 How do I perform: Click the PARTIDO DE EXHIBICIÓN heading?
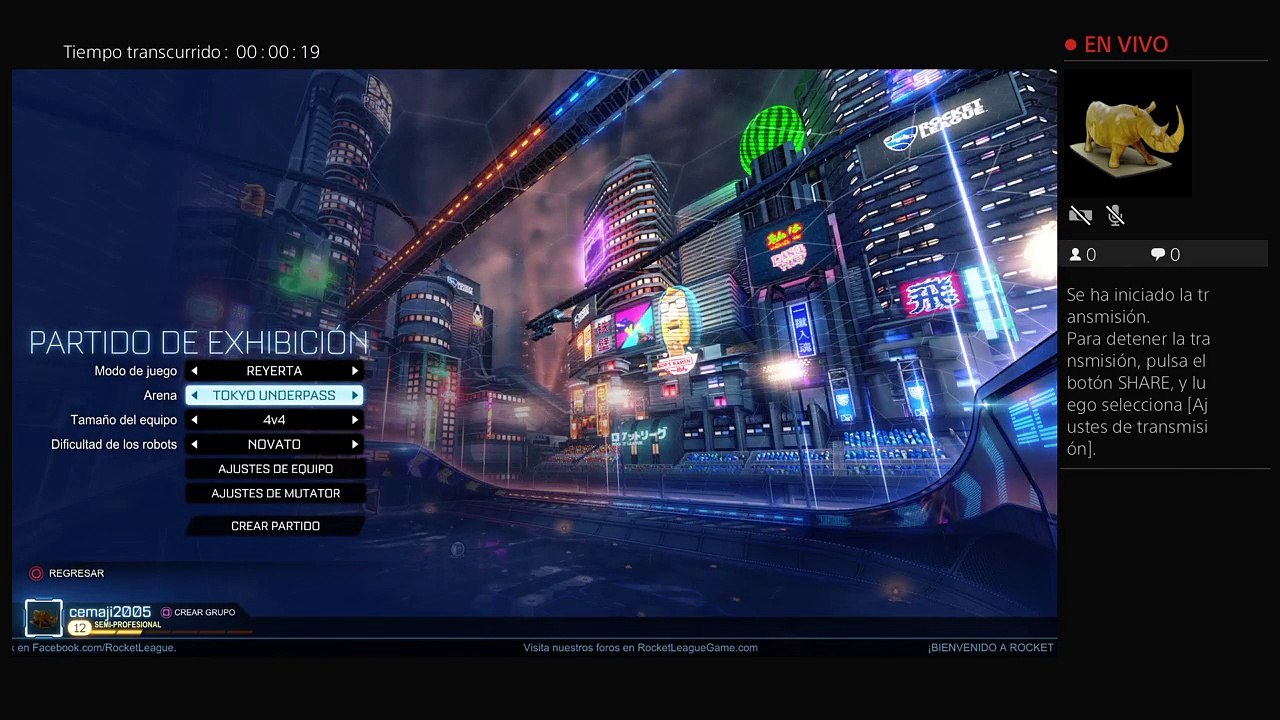point(198,343)
